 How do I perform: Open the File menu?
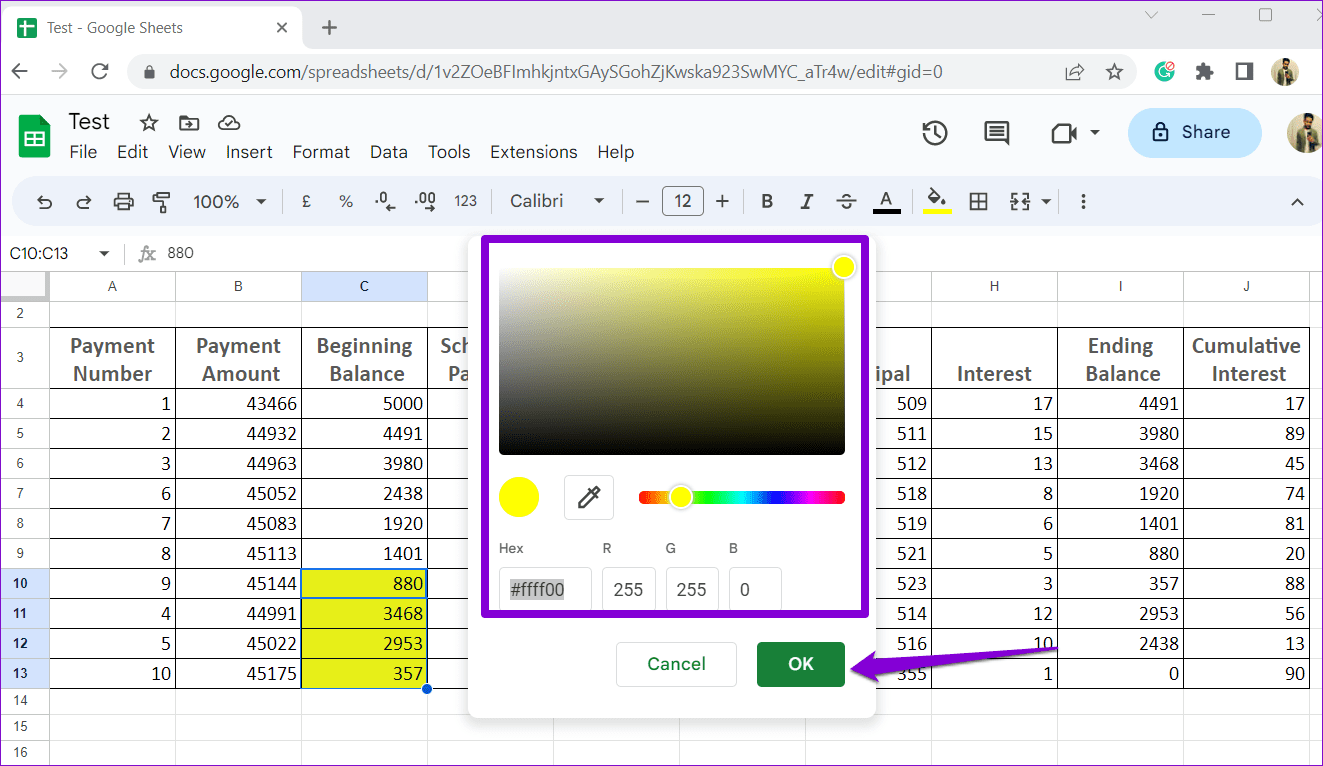[x=83, y=152]
